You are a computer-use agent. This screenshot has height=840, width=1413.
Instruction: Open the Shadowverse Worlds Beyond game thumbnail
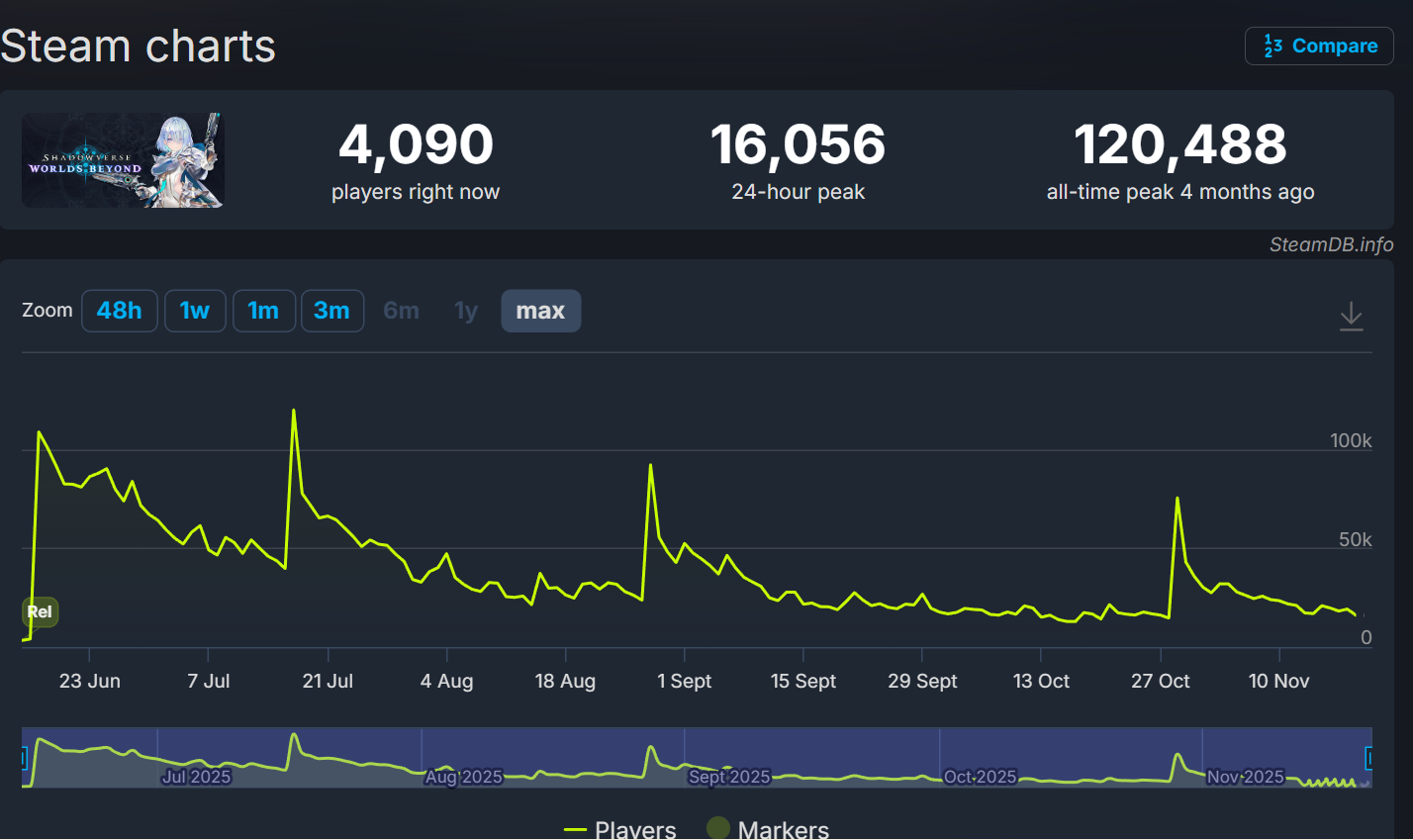123,160
